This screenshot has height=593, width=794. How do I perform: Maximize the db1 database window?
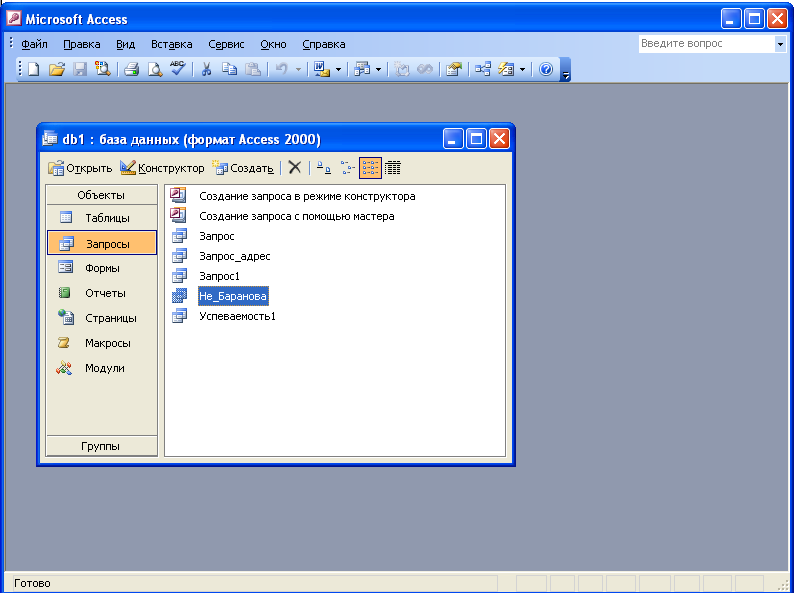click(476, 138)
